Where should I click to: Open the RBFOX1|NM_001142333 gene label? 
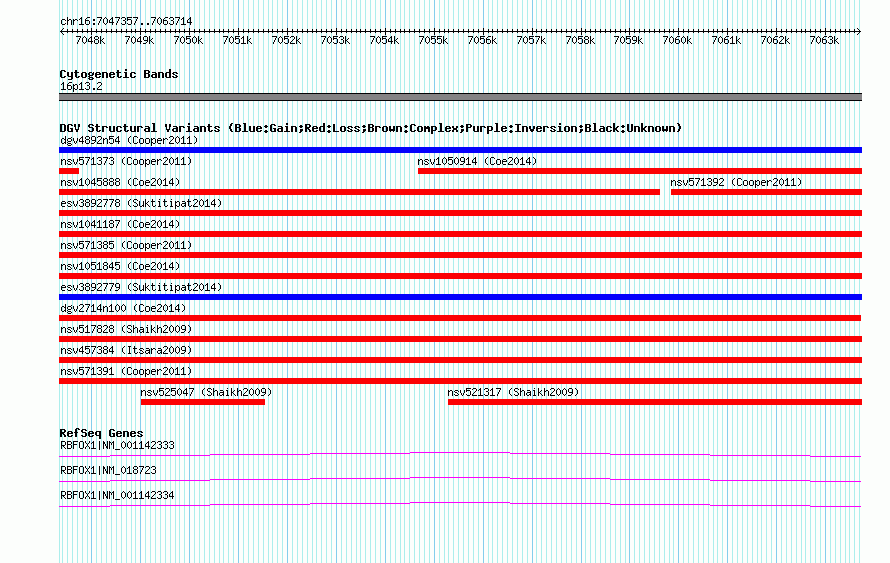[x=117, y=446]
